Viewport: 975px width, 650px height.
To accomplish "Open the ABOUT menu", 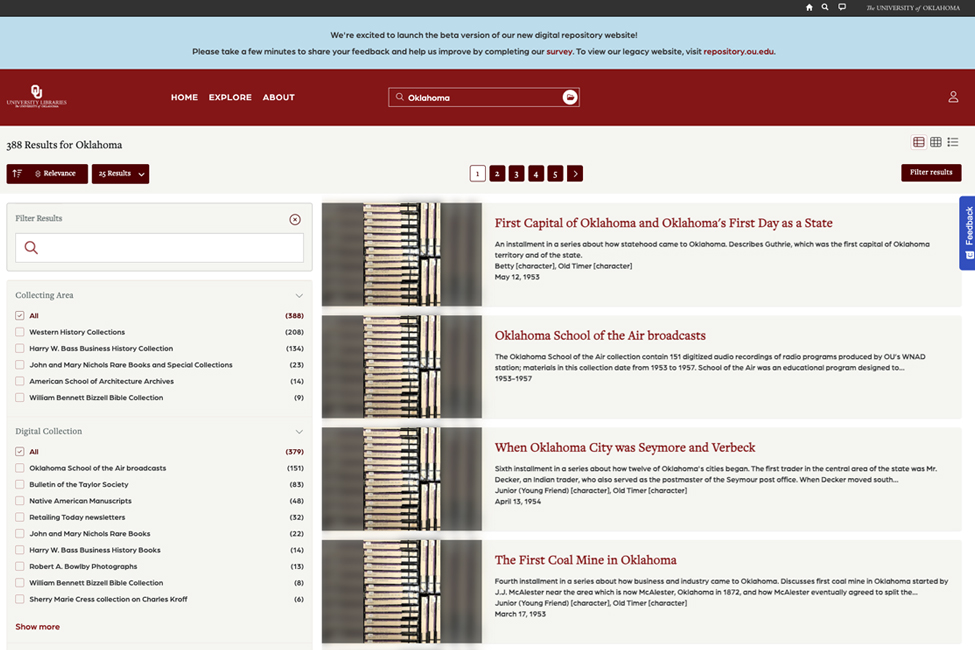I will tap(278, 97).
